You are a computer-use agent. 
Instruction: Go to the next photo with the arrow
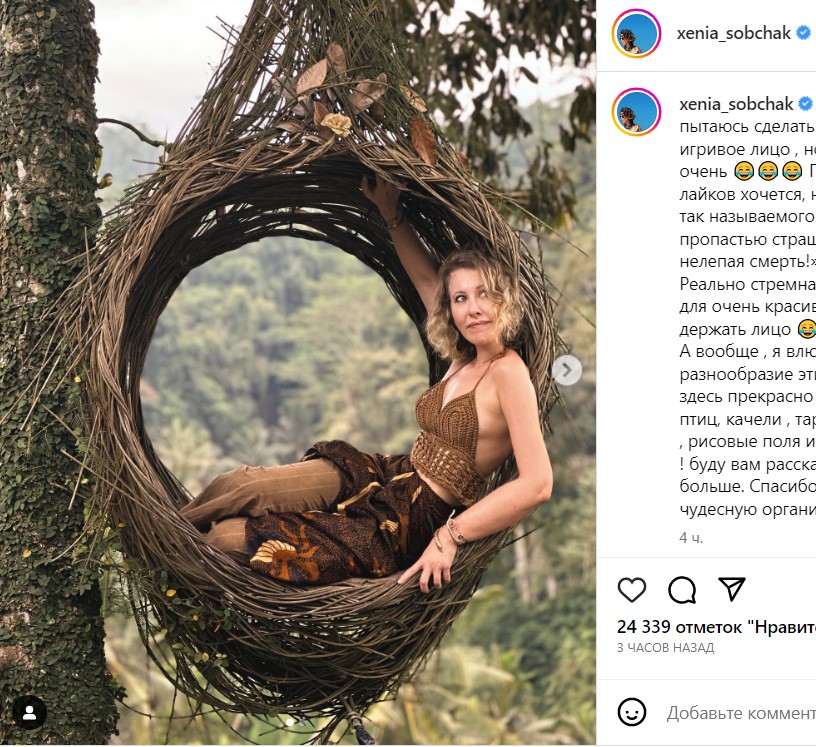566,371
